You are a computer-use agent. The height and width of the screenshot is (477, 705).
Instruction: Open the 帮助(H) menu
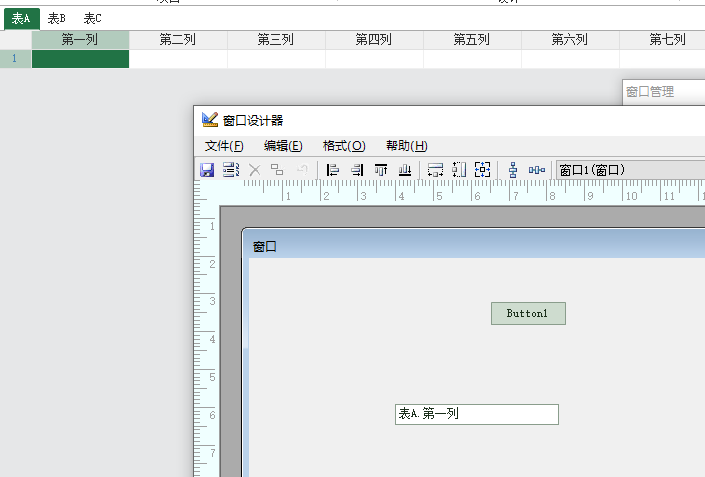(x=406, y=146)
